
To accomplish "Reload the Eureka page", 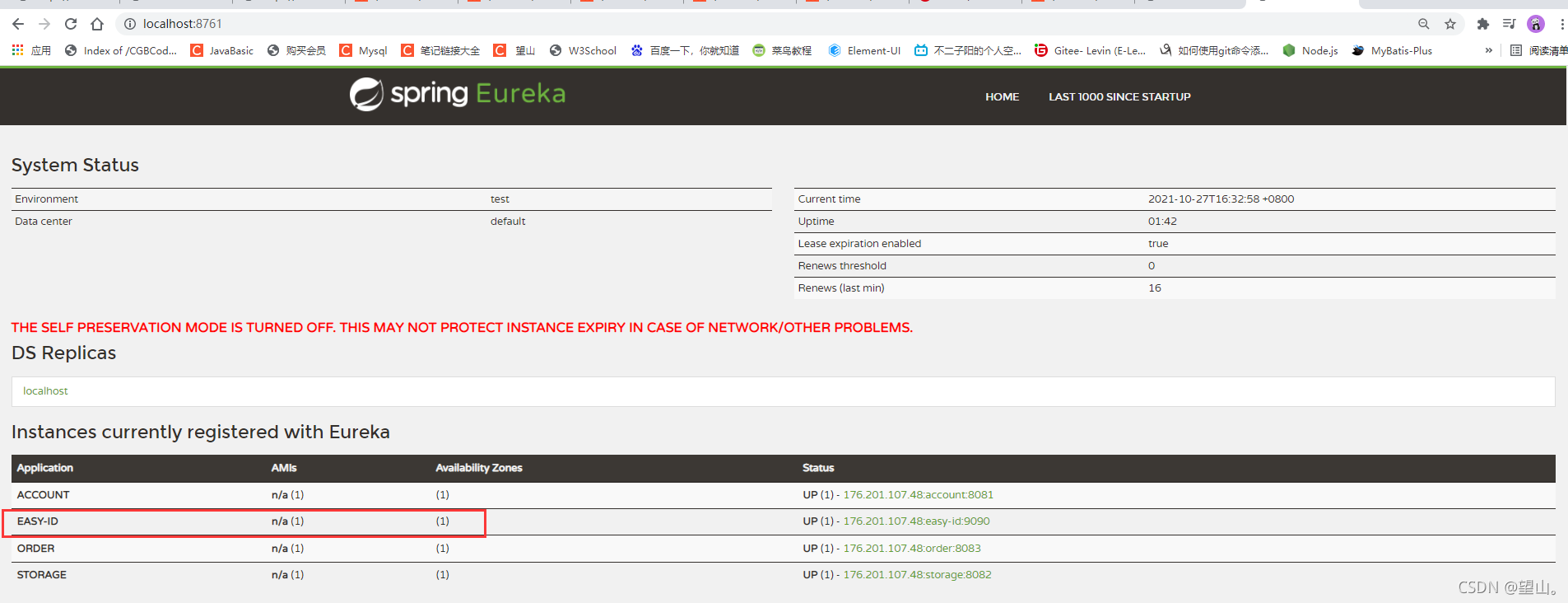I will tap(71, 24).
